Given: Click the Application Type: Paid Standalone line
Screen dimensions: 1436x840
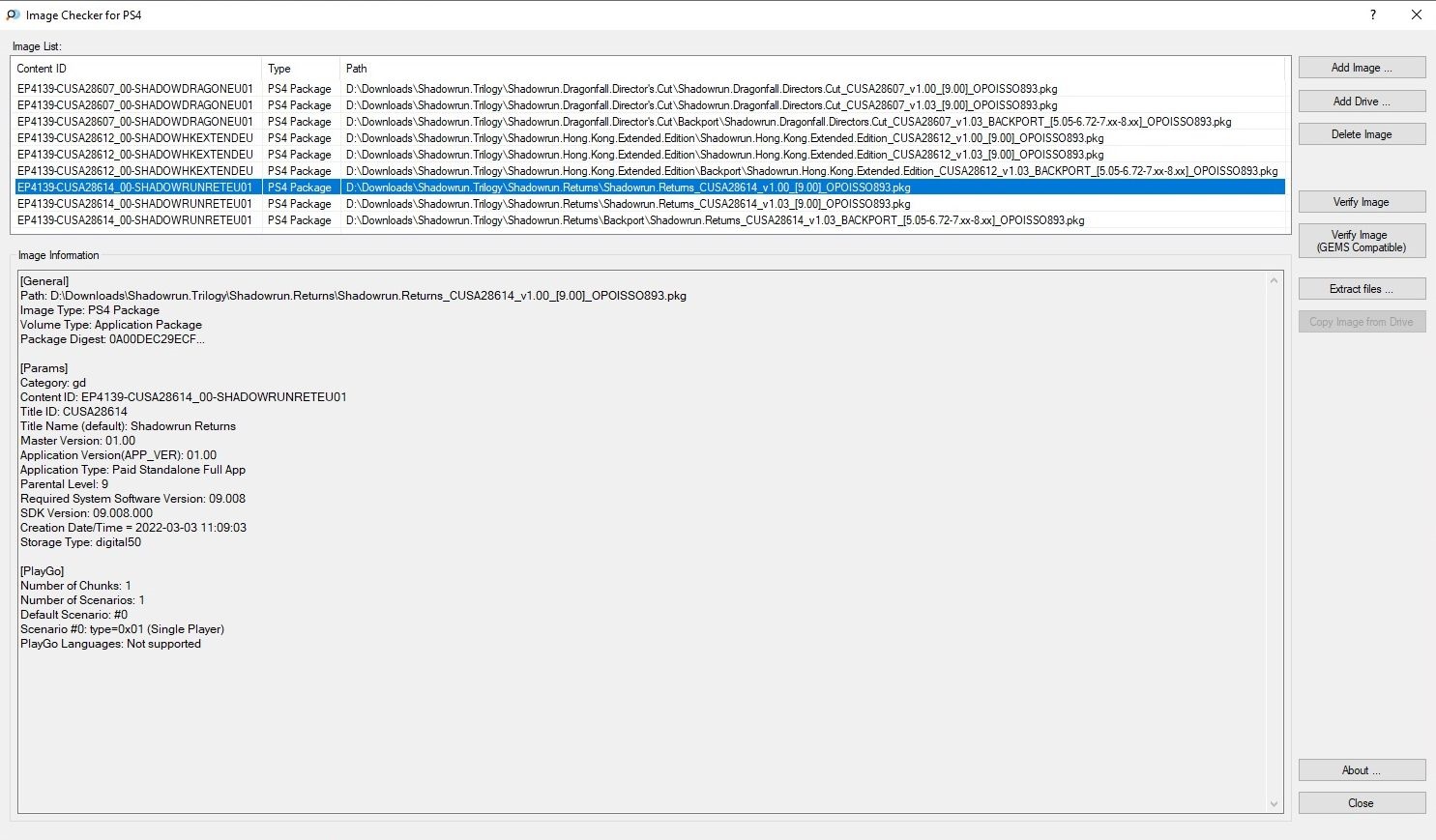Looking at the screenshot, I should [x=132, y=470].
